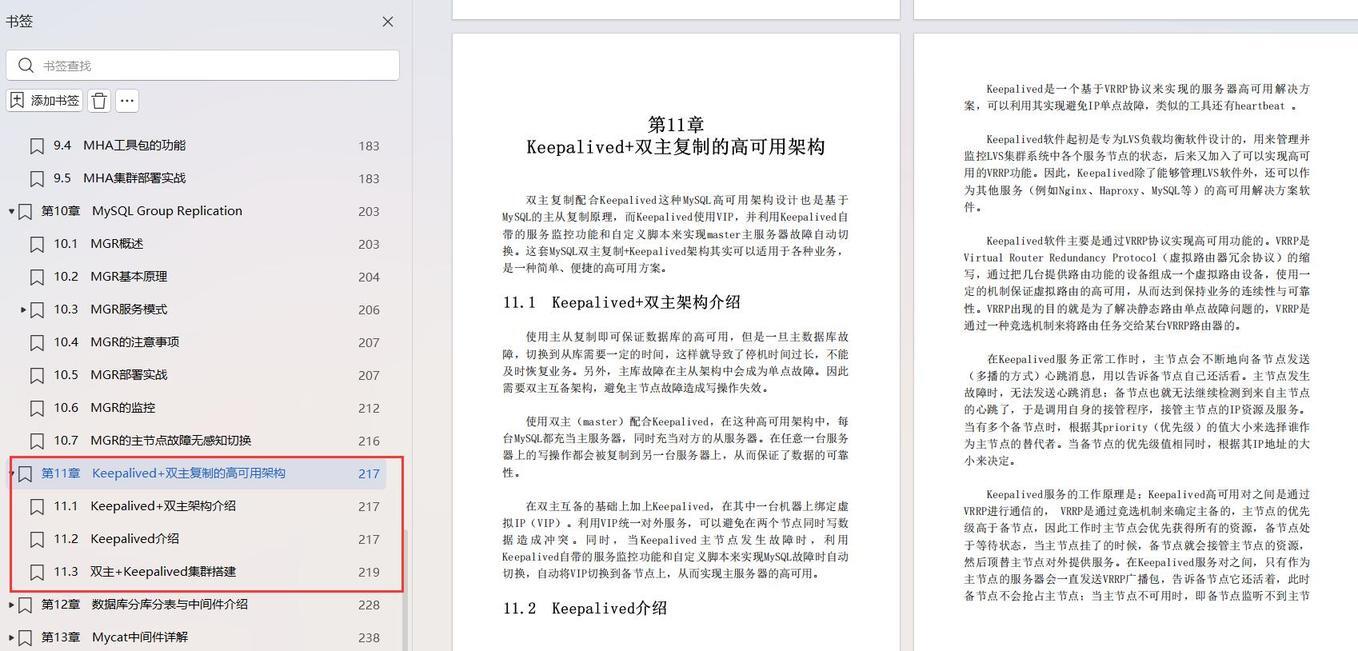The width and height of the screenshot is (1358, 651).
Task: Open bookmark 10.6 MGR的监控
Action: (x=105, y=408)
